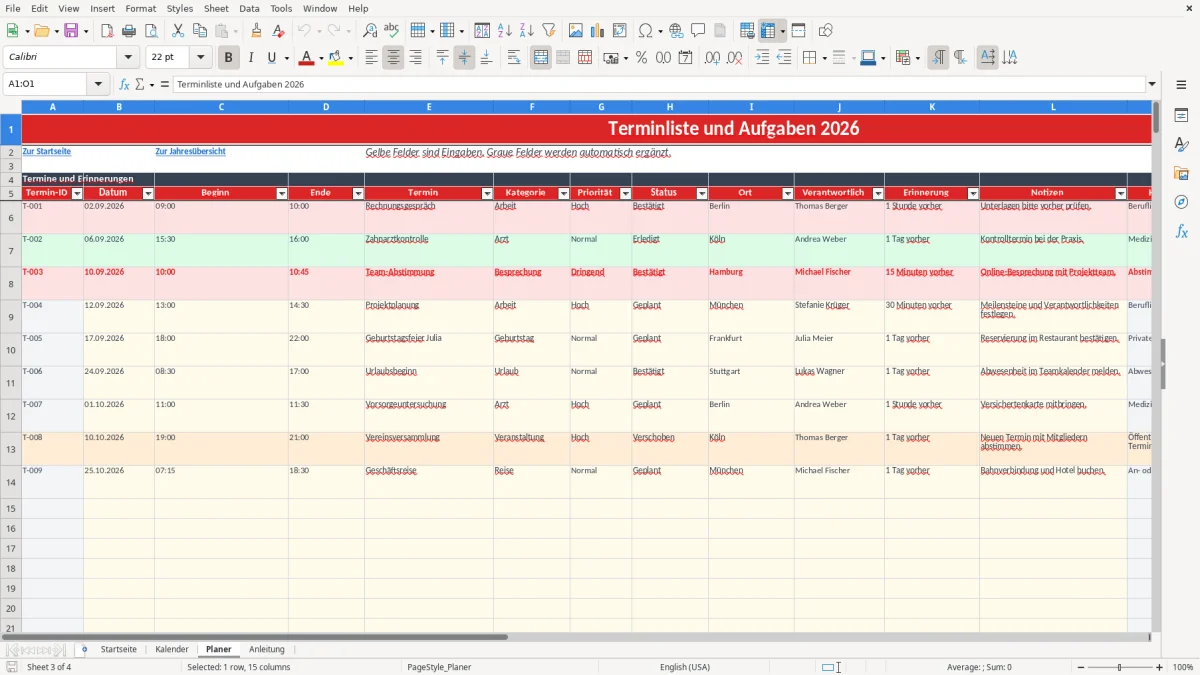This screenshot has height=675, width=1200.
Task: Open the sidebar Gallery icon
Action: [x=1181, y=174]
